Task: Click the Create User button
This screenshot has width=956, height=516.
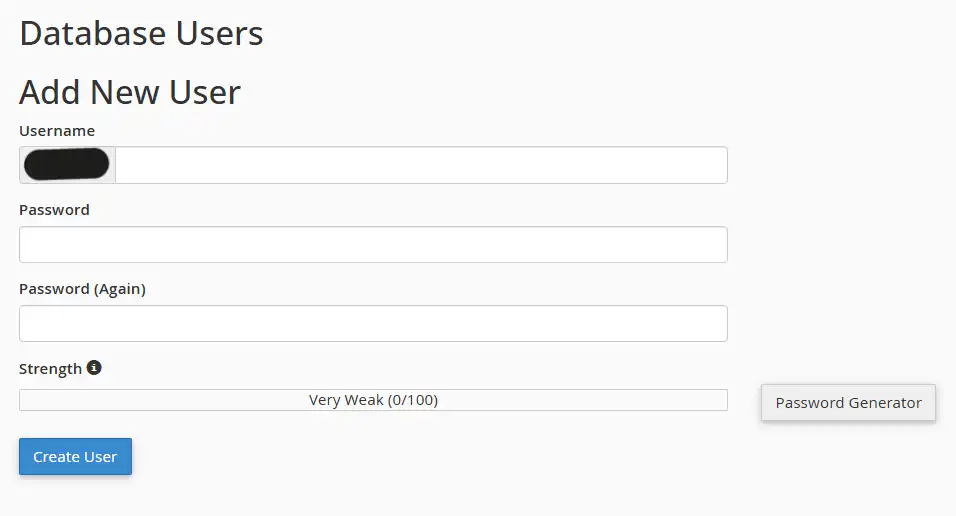Action: 76,456
